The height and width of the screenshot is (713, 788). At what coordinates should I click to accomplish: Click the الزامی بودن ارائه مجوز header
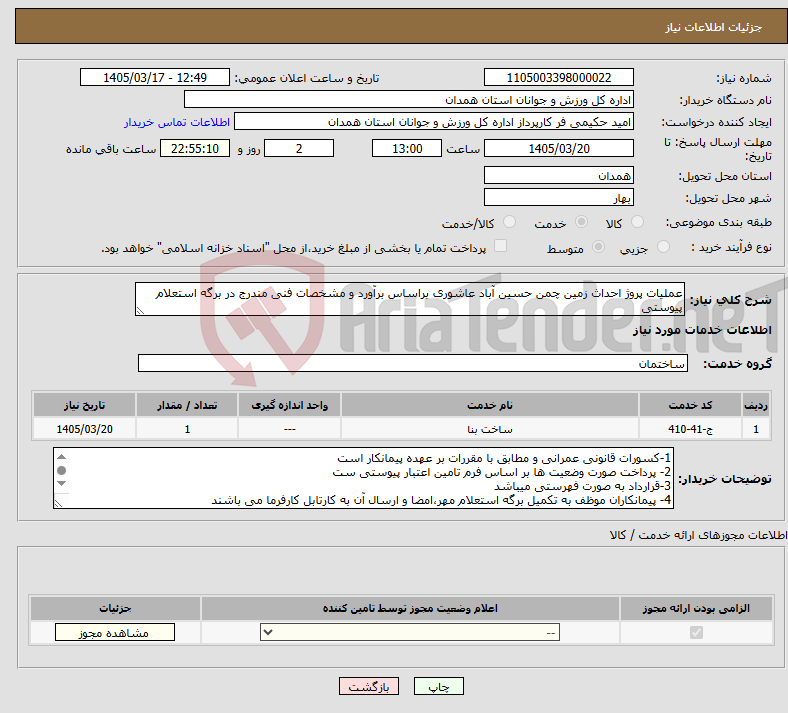click(696, 608)
